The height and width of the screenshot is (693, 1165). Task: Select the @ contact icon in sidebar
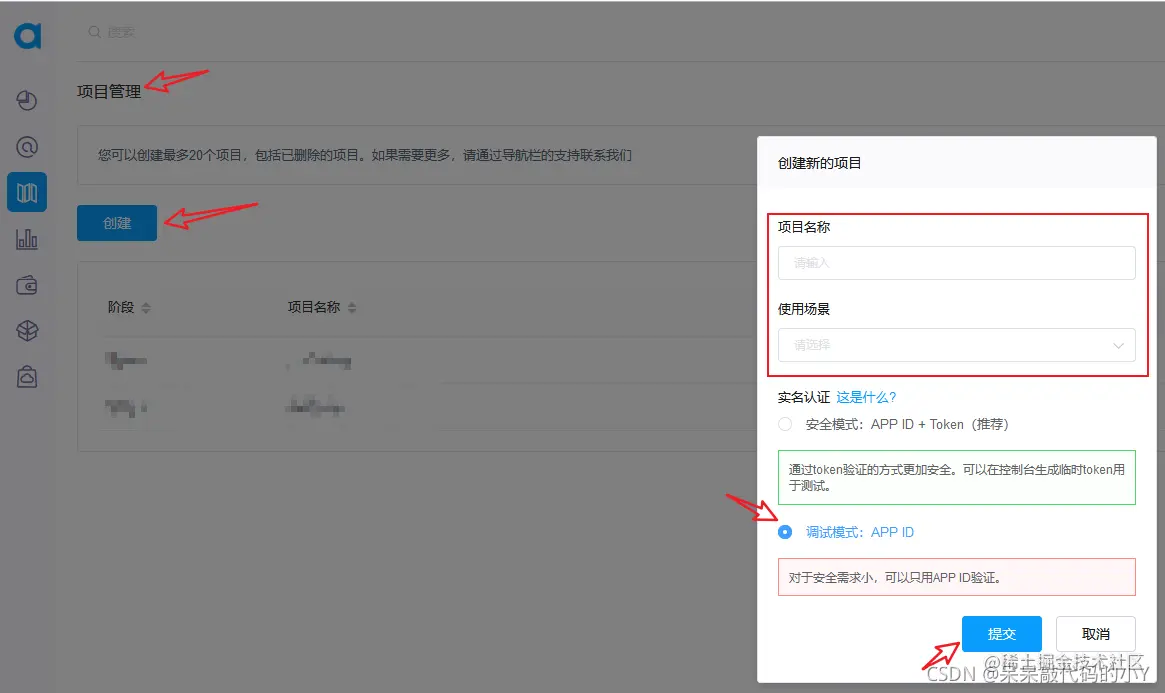pos(27,145)
